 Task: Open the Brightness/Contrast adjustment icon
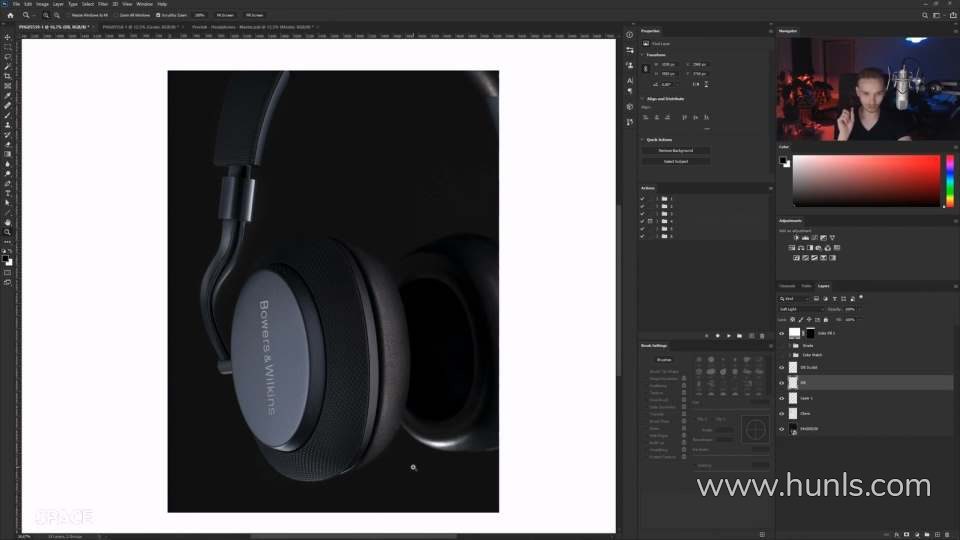pyautogui.click(x=796, y=238)
